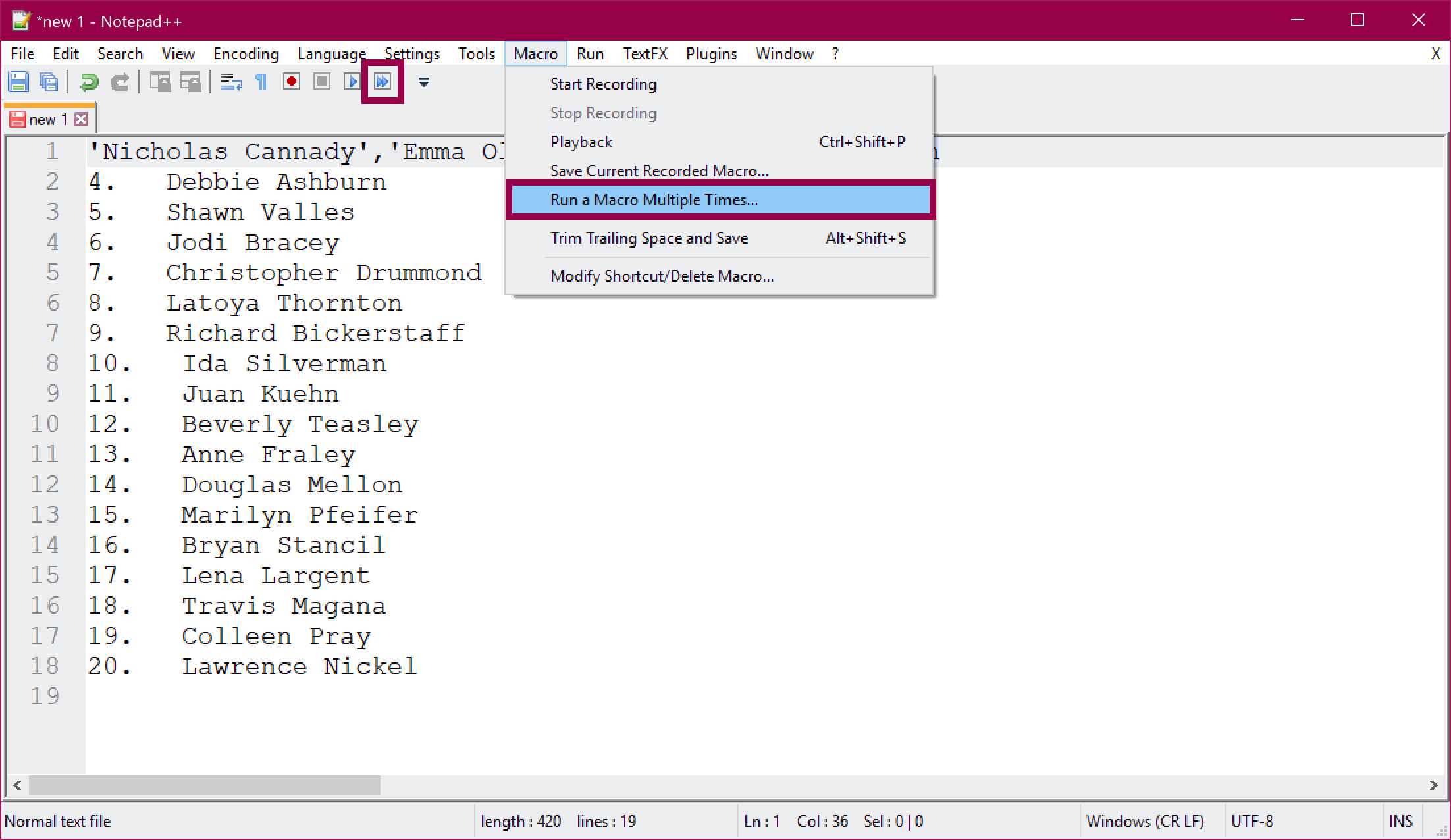Click the Save All toolbar icon
Viewport: 1451px width, 840px height.
click(x=49, y=82)
